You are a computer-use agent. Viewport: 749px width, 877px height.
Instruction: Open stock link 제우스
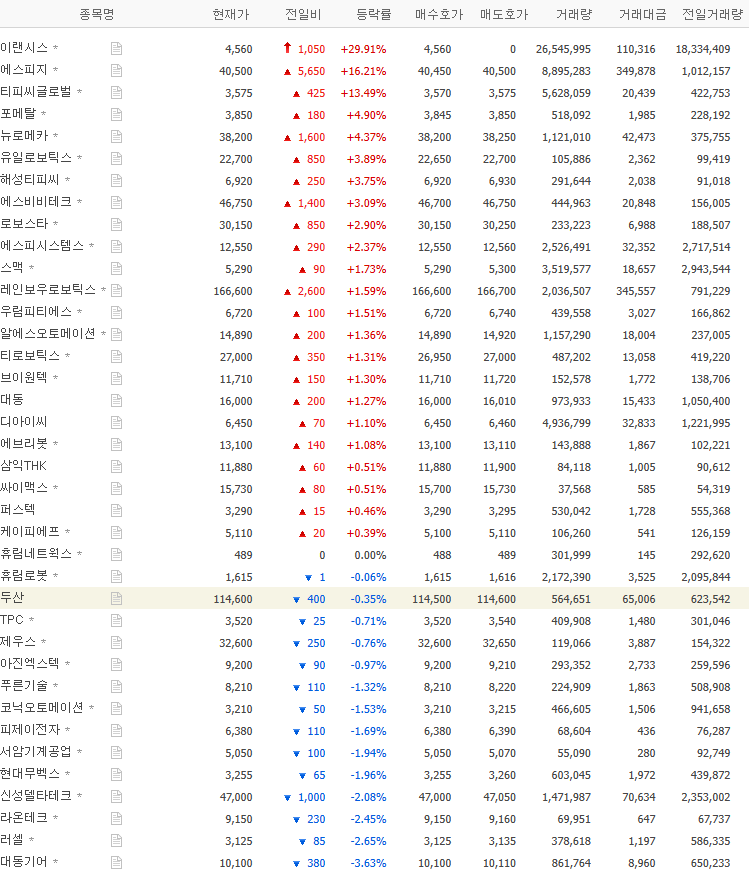click(18, 642)
